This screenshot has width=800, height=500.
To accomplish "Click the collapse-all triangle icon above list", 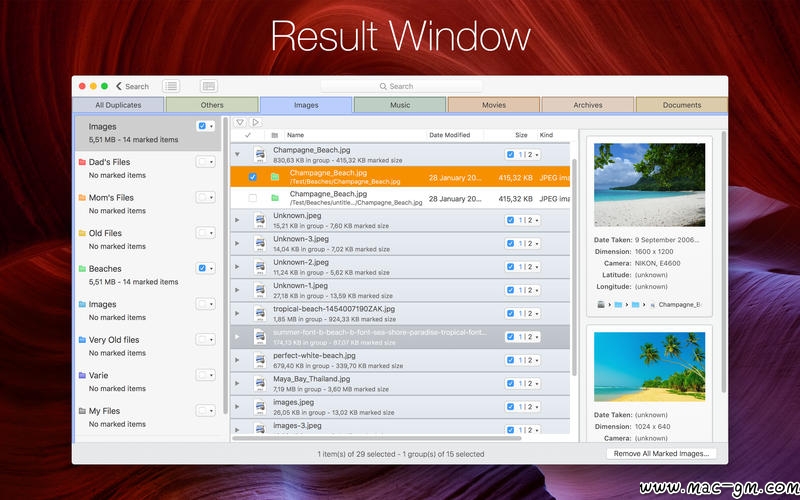I will (240, 122).
